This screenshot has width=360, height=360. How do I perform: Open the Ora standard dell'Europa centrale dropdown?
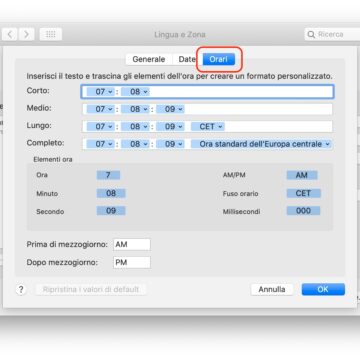[x=262, y=144]
